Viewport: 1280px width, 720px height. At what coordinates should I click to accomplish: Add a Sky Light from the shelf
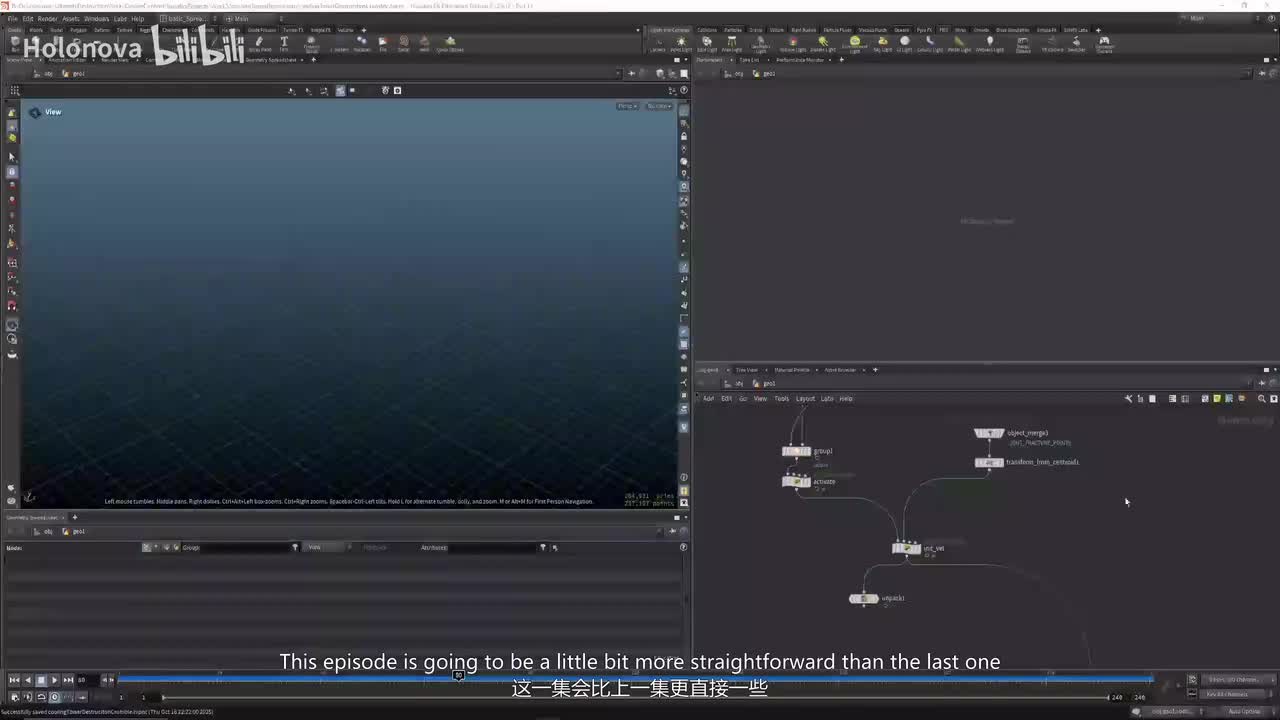coord(883,44)
